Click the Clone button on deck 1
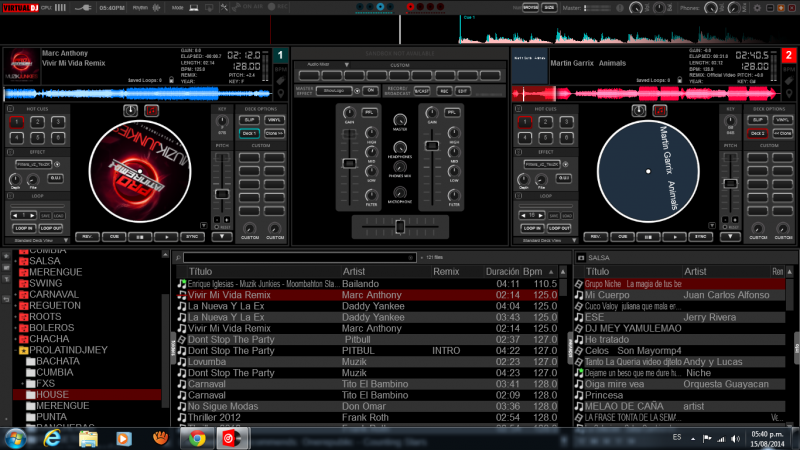The height and width of the screenshot is (450, 800). (274, 133)
